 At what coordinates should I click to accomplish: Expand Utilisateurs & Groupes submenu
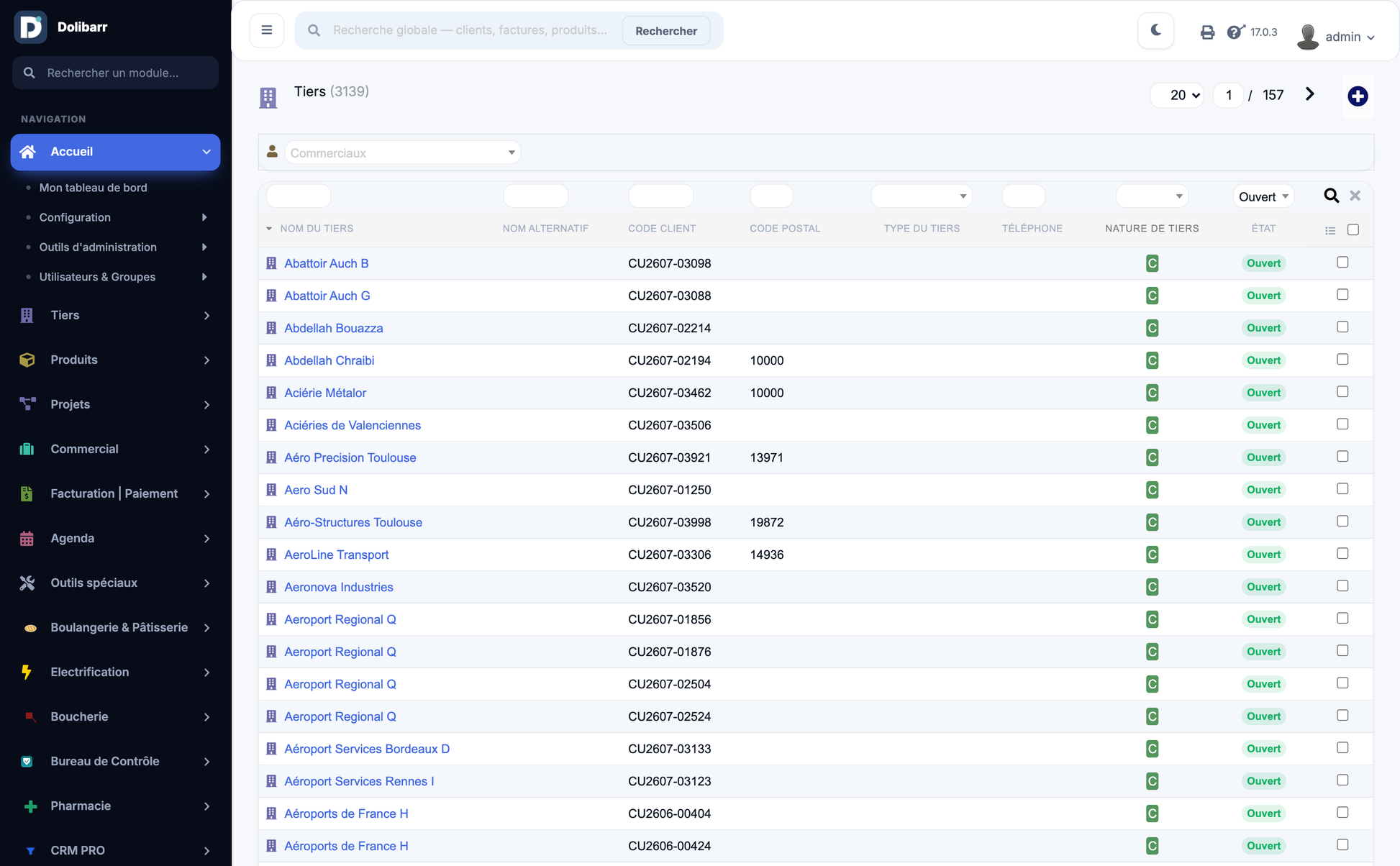[x=116, y=277]
